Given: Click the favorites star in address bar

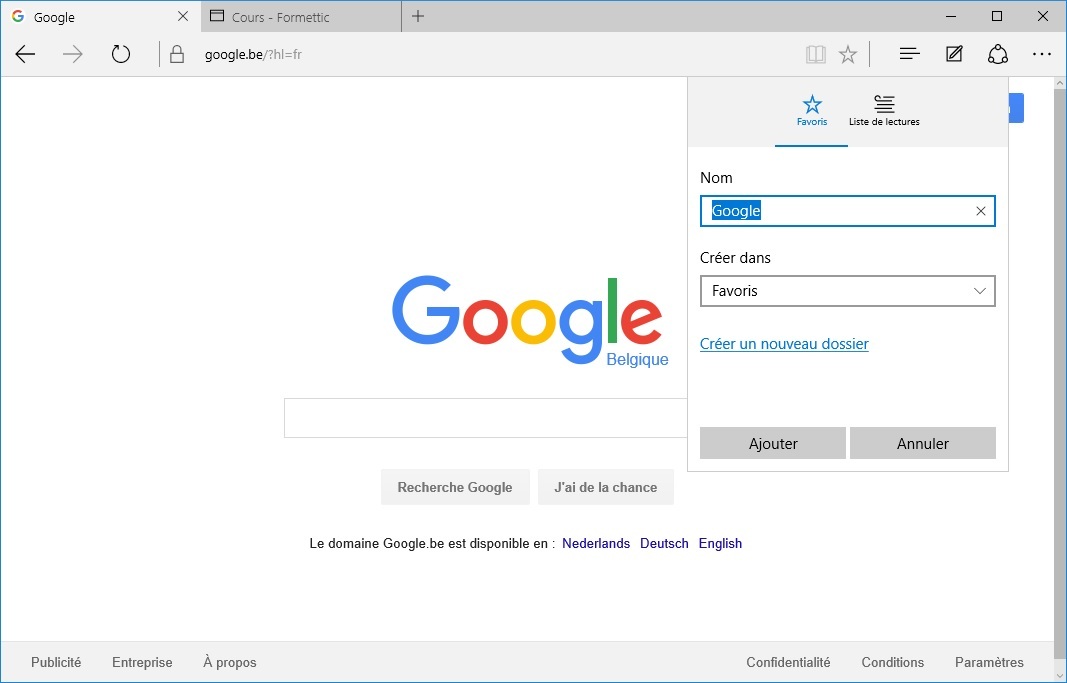Looking at the screenshot, I should pos(848,54).
